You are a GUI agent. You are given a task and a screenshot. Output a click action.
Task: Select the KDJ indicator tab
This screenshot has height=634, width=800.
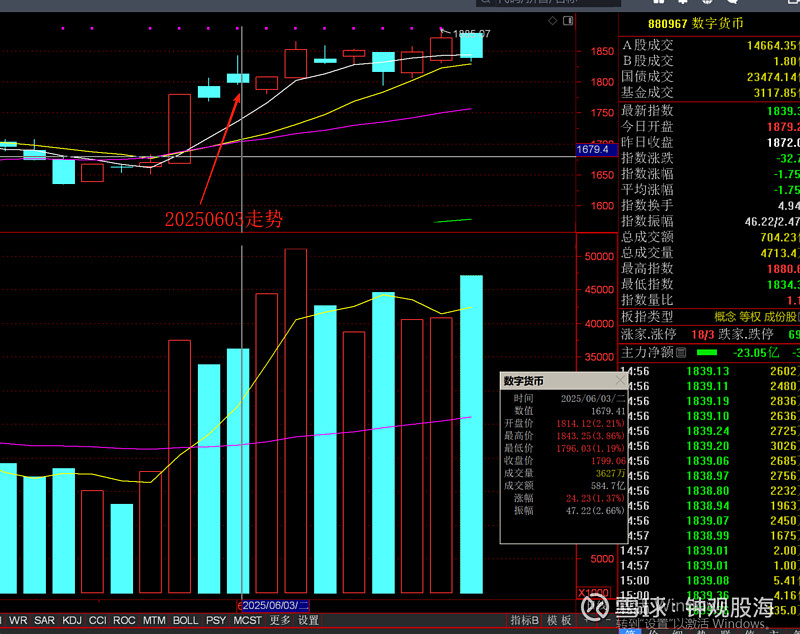click(x=71, y=620)
